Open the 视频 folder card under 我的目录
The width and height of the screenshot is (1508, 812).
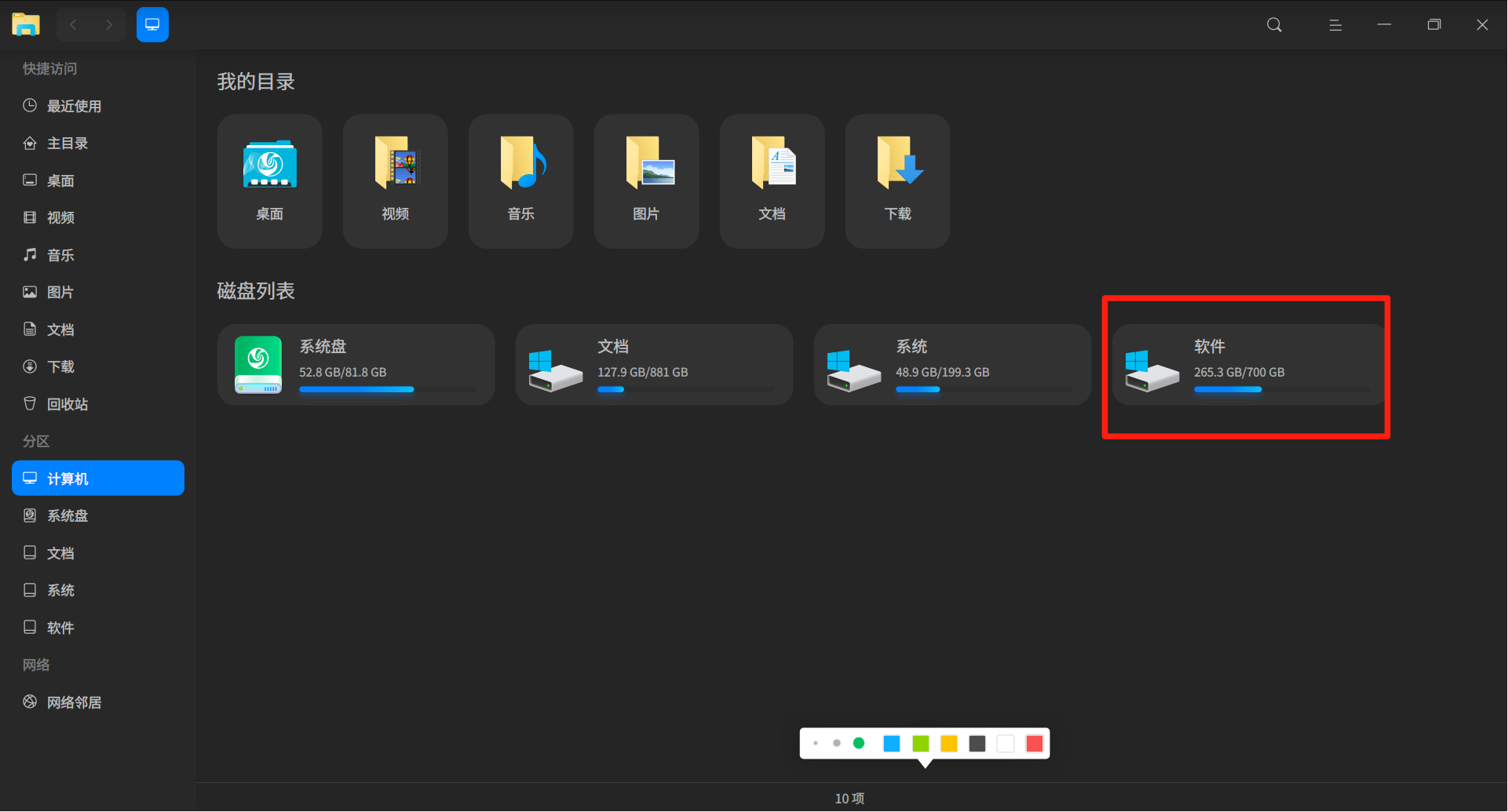coord(396,181)
